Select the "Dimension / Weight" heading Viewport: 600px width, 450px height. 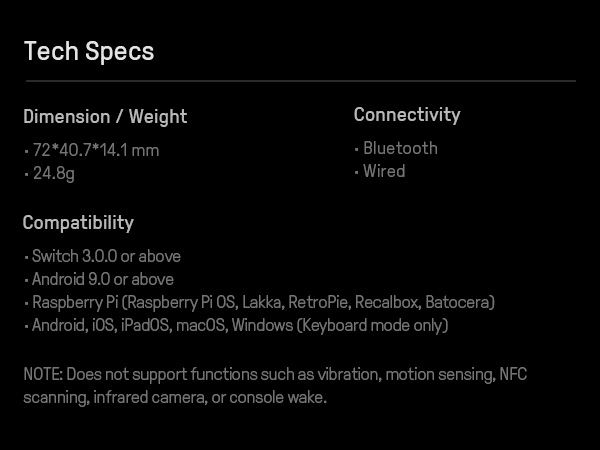(105, 117)
